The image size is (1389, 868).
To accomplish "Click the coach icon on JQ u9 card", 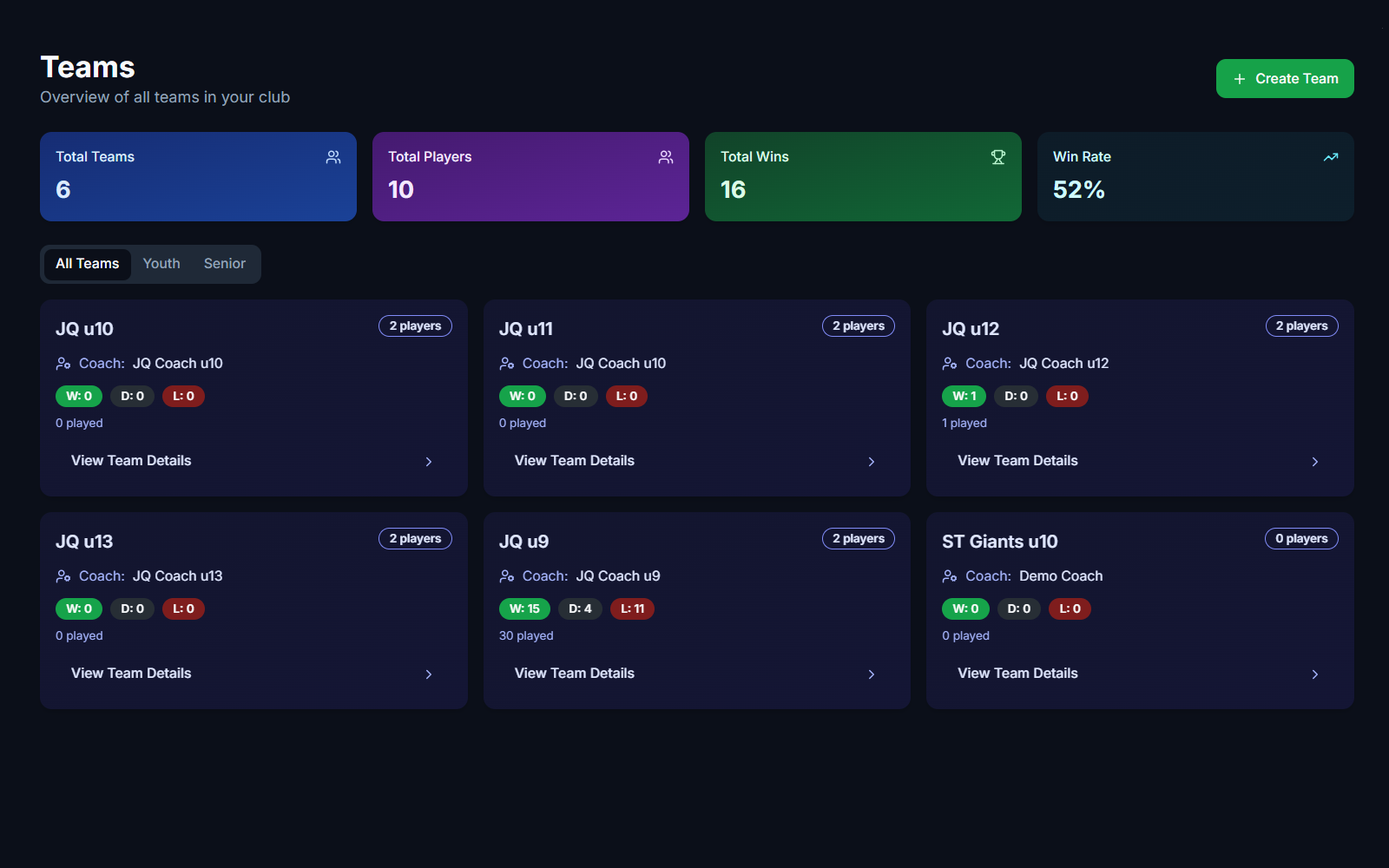I will pos(507,576).
